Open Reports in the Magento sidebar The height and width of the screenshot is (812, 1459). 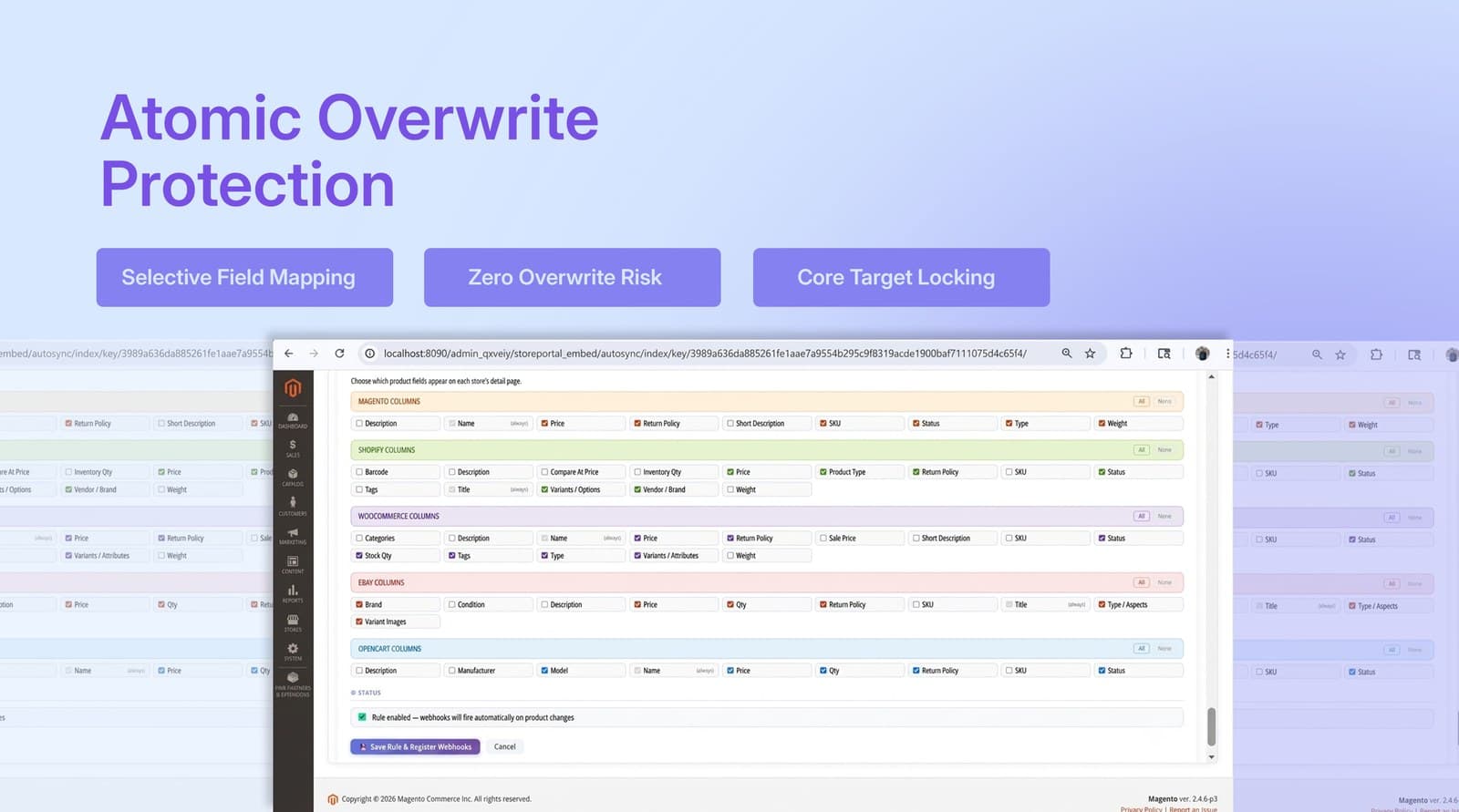pos(293,594)
